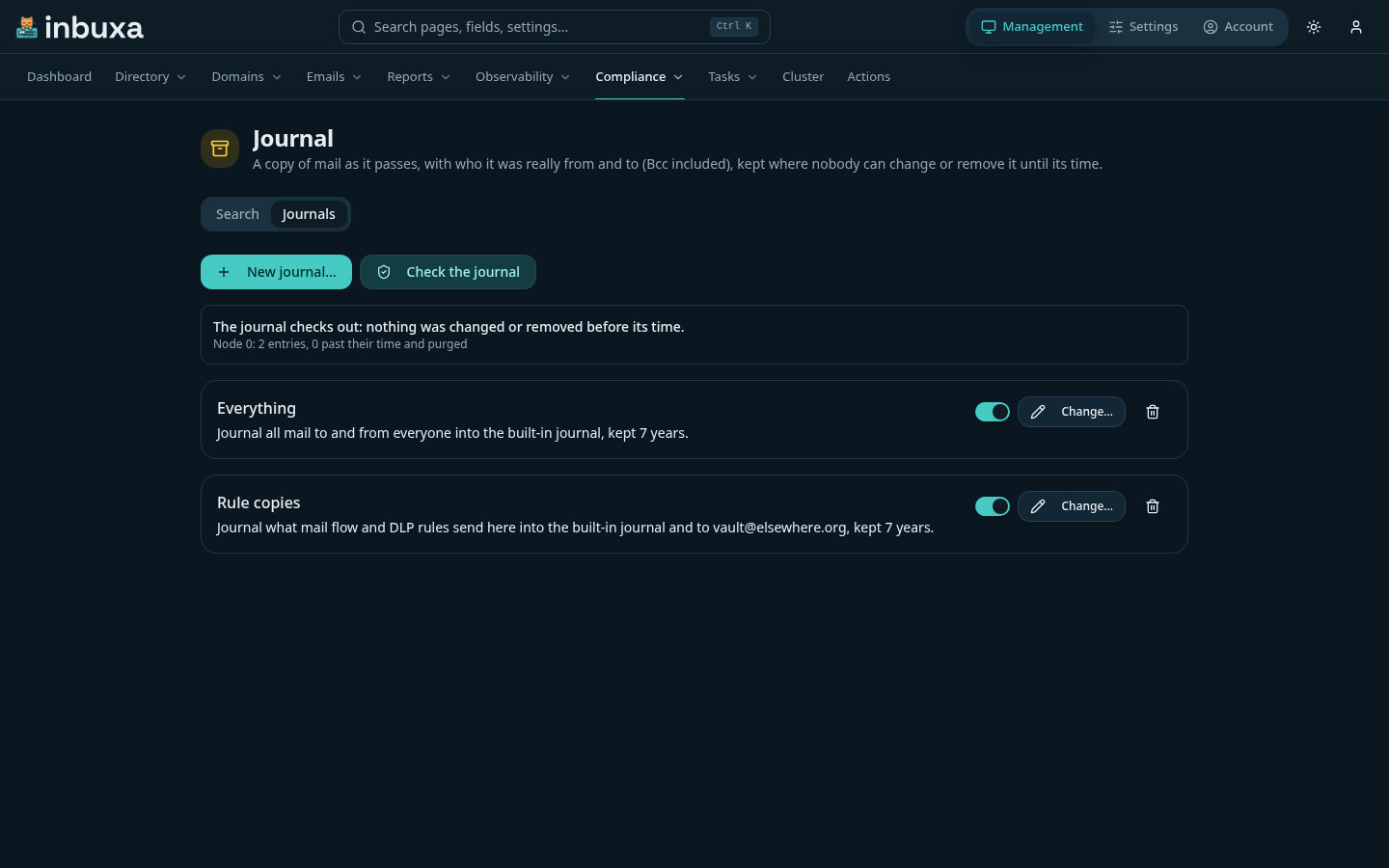Expand the Observability menu
This screenshot has height=868, width=1389.
(x=523, y=77)
